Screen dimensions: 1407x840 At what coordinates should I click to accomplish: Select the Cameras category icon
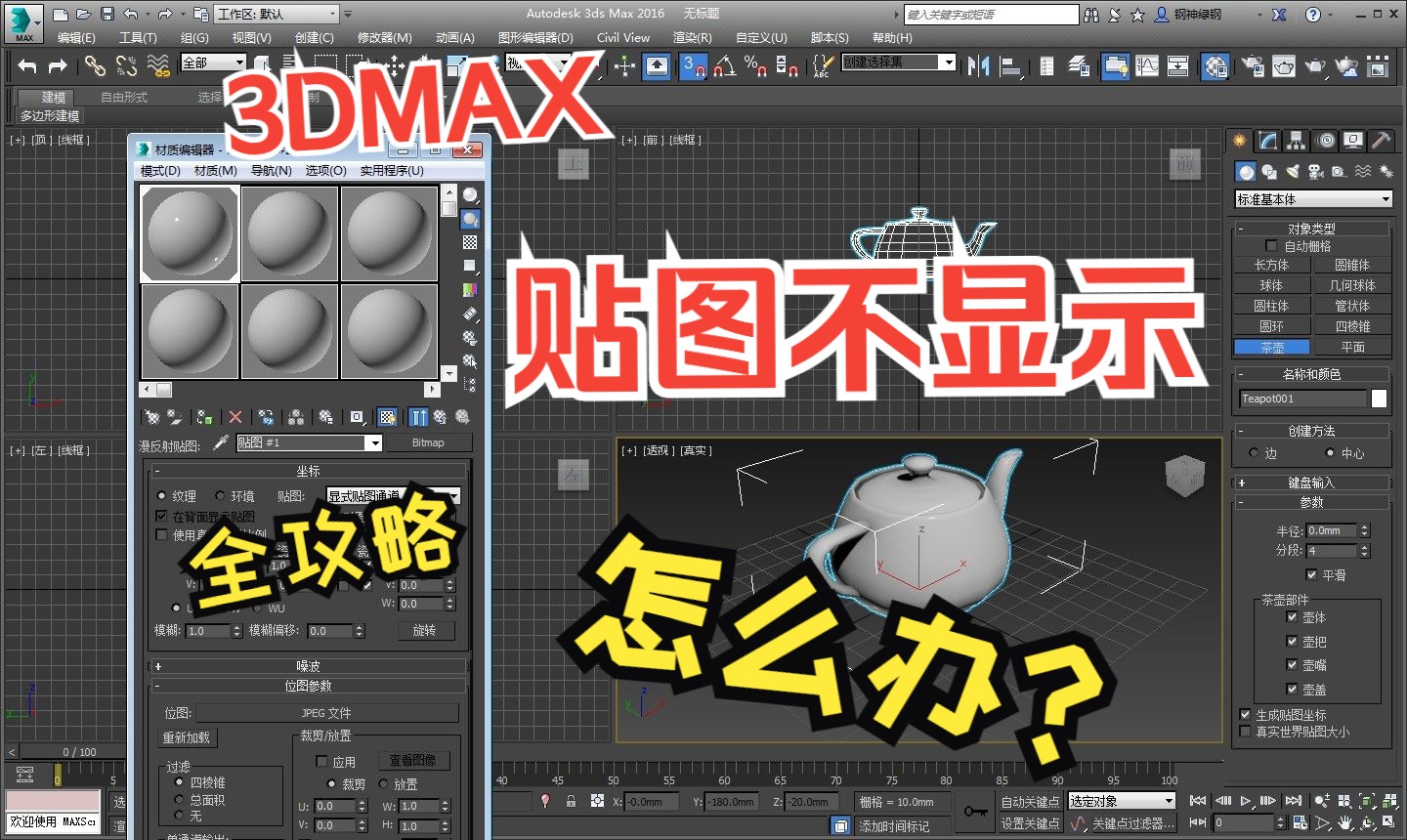(1315, 172)
